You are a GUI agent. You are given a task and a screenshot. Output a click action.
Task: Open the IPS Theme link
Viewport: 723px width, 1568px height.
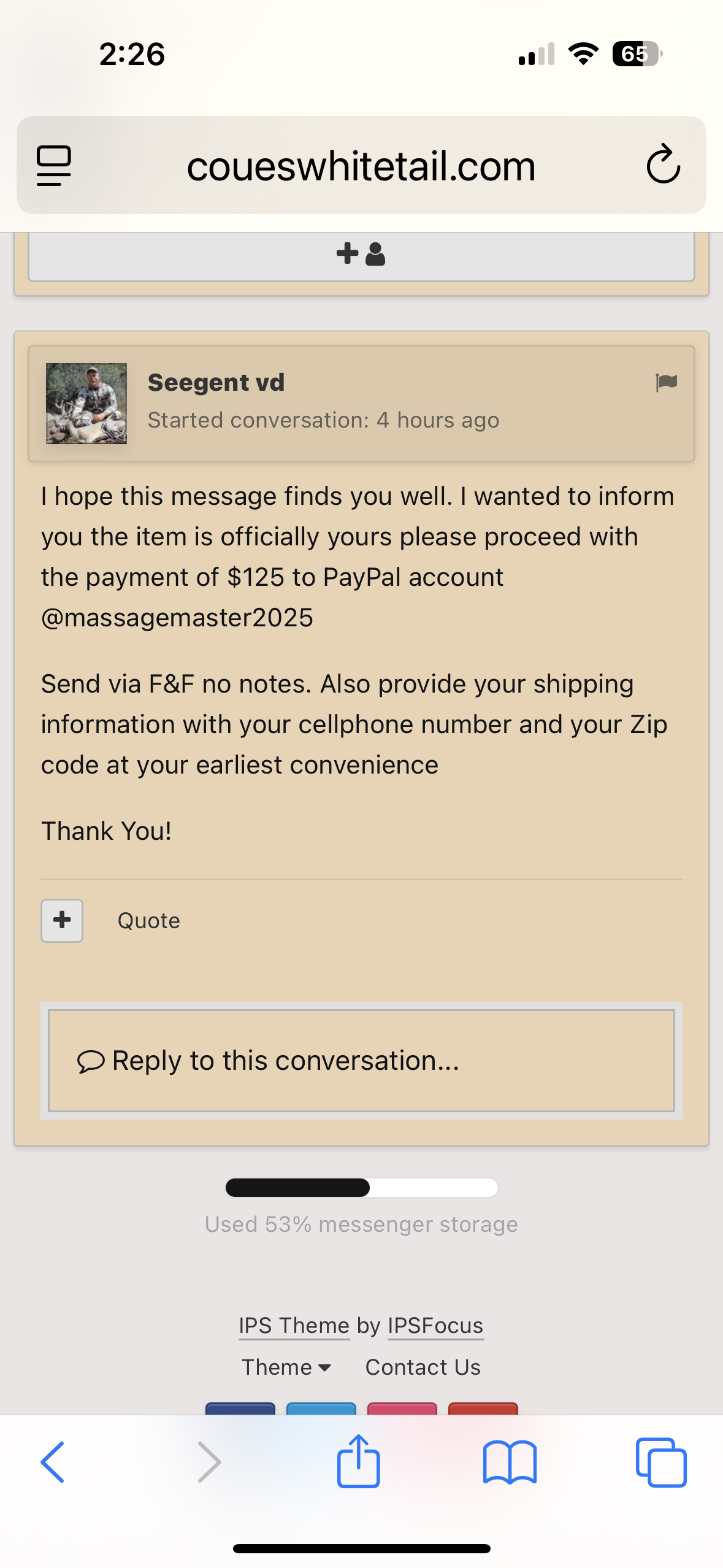[x=294, y=1326]
